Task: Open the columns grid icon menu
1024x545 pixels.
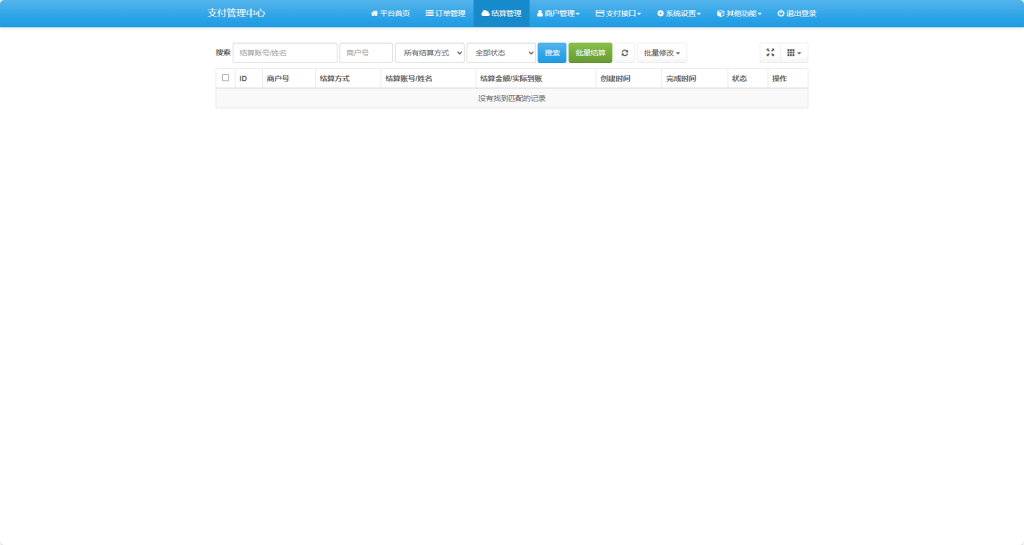Action: tap(793, 53)
